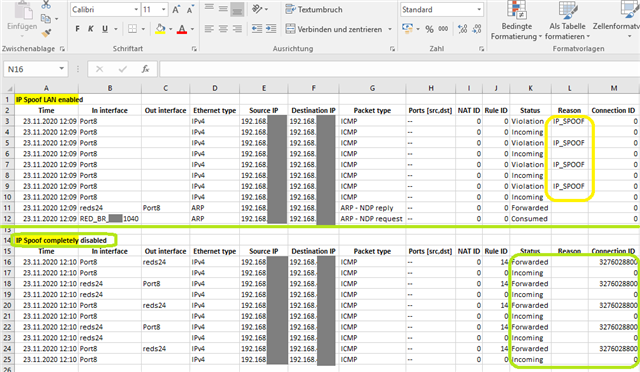The image size is (640, 372).
Task: Click the confirm checkmark in formula bar
Action: pos(122,69)
